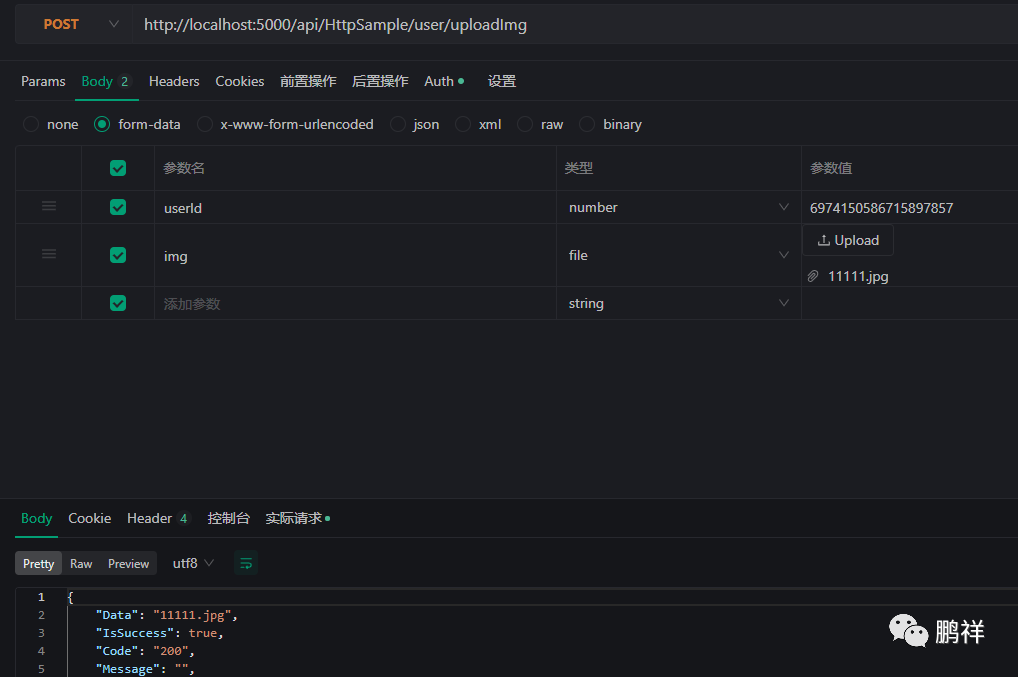This screenshot has width=1018, height=677.
Task: Open the 前置操作 tab
Action: point(308,81)
